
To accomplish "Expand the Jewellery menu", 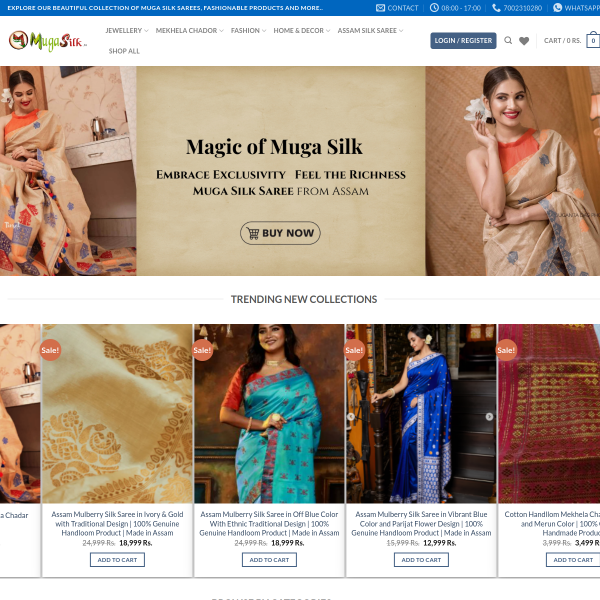I will (127, 31).
